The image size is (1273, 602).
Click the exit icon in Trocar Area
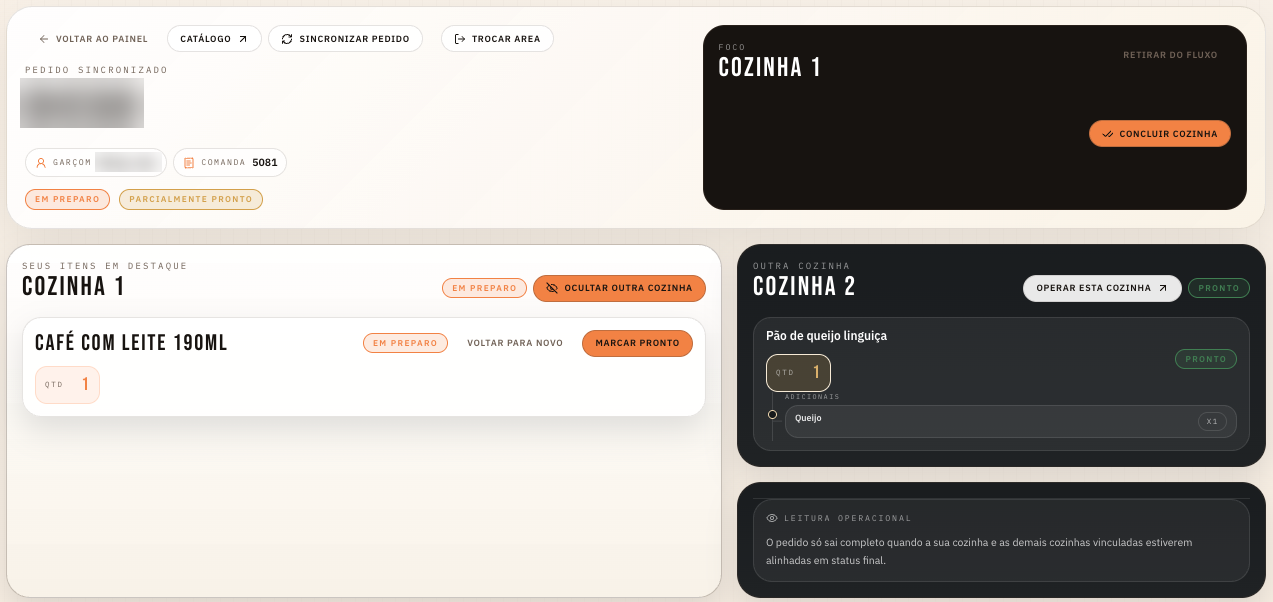460,39
